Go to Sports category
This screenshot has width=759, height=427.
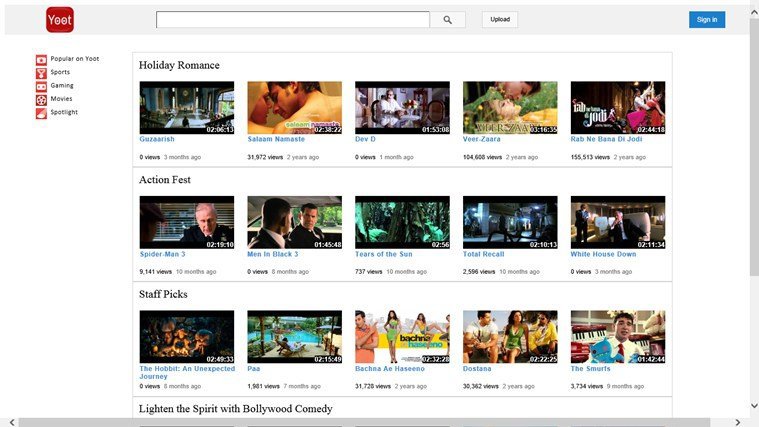pos(60,72)
